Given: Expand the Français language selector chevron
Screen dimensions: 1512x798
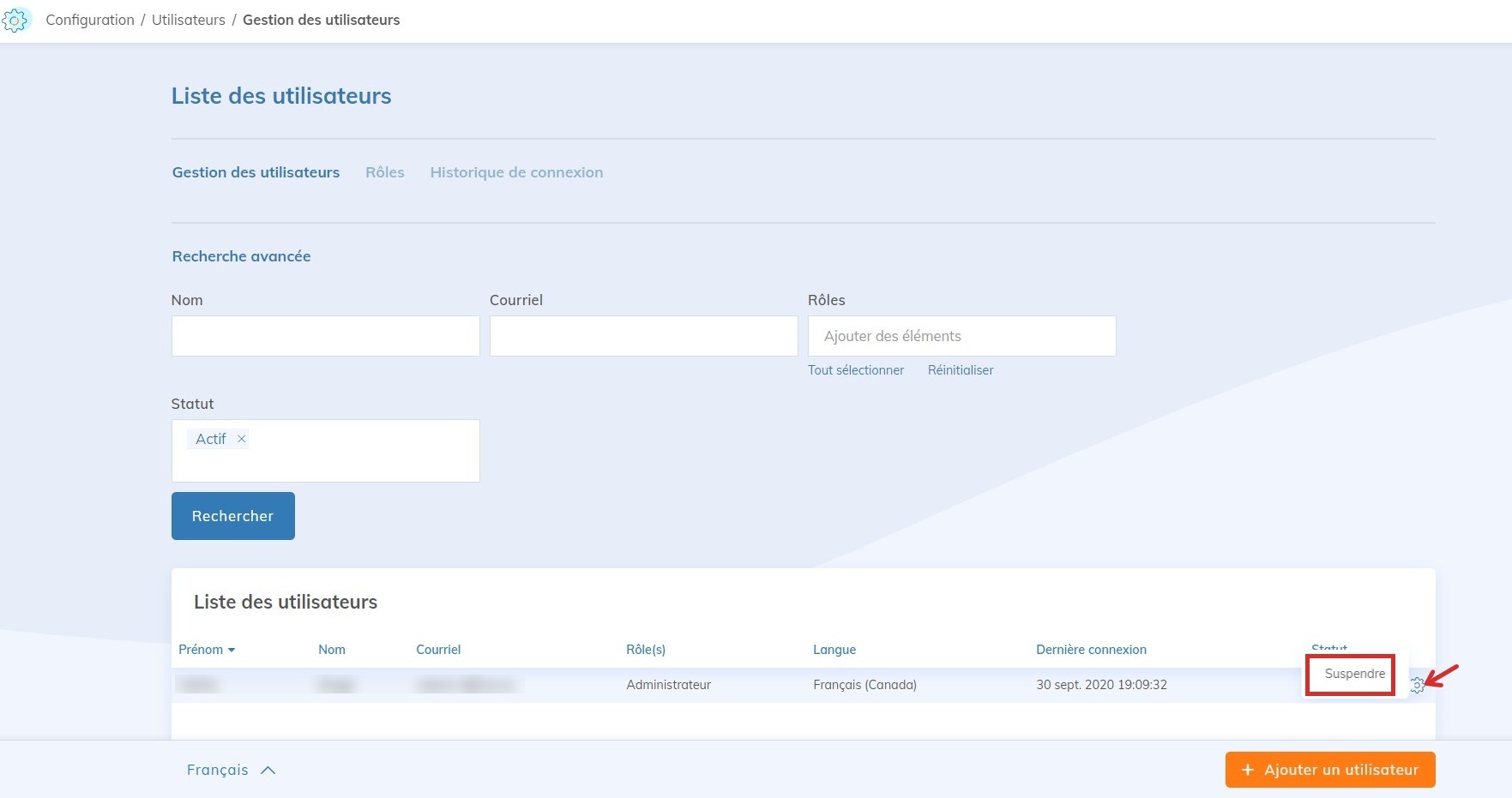Looking at the screenshot, I should pos(268,770).
